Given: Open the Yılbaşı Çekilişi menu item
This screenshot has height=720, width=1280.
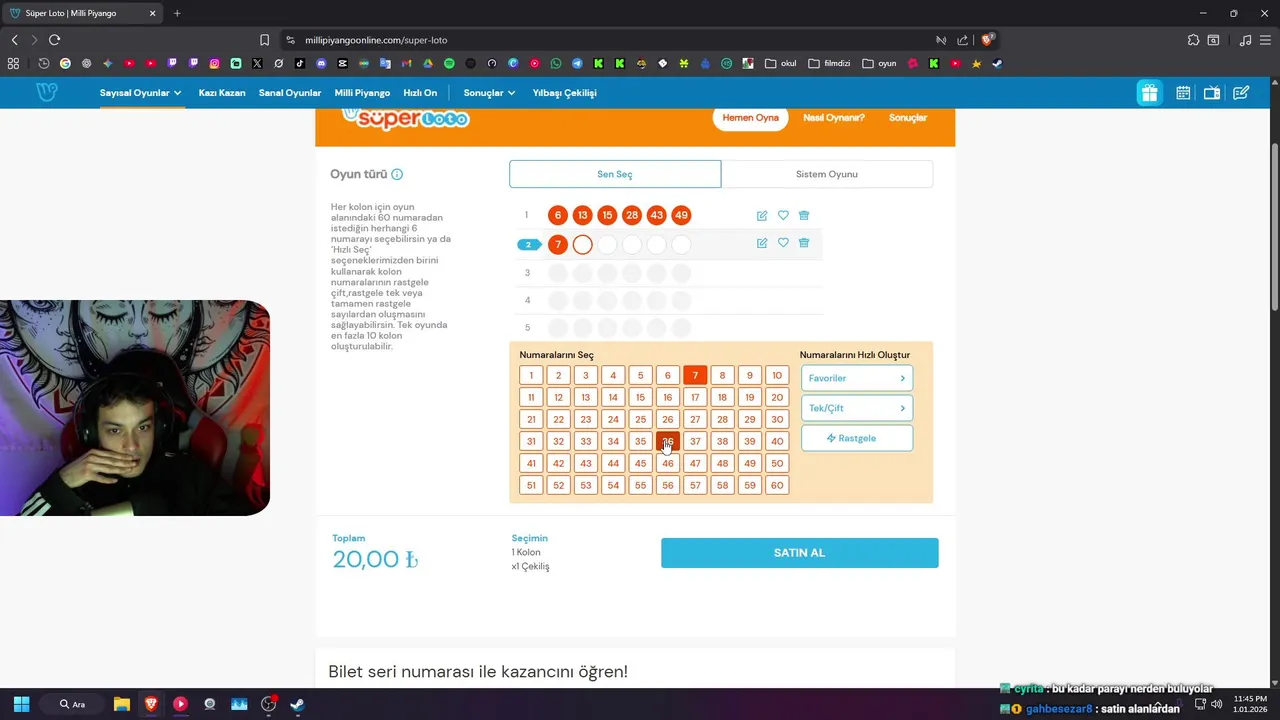Looking at the screenshot, I should pyautogui.click(x=565, y=93).
